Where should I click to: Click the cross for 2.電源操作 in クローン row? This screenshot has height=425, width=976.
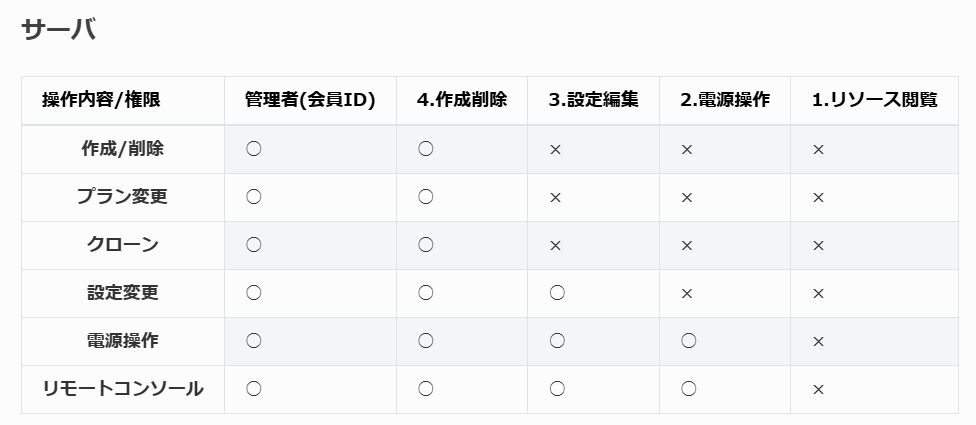pos(687,246)
